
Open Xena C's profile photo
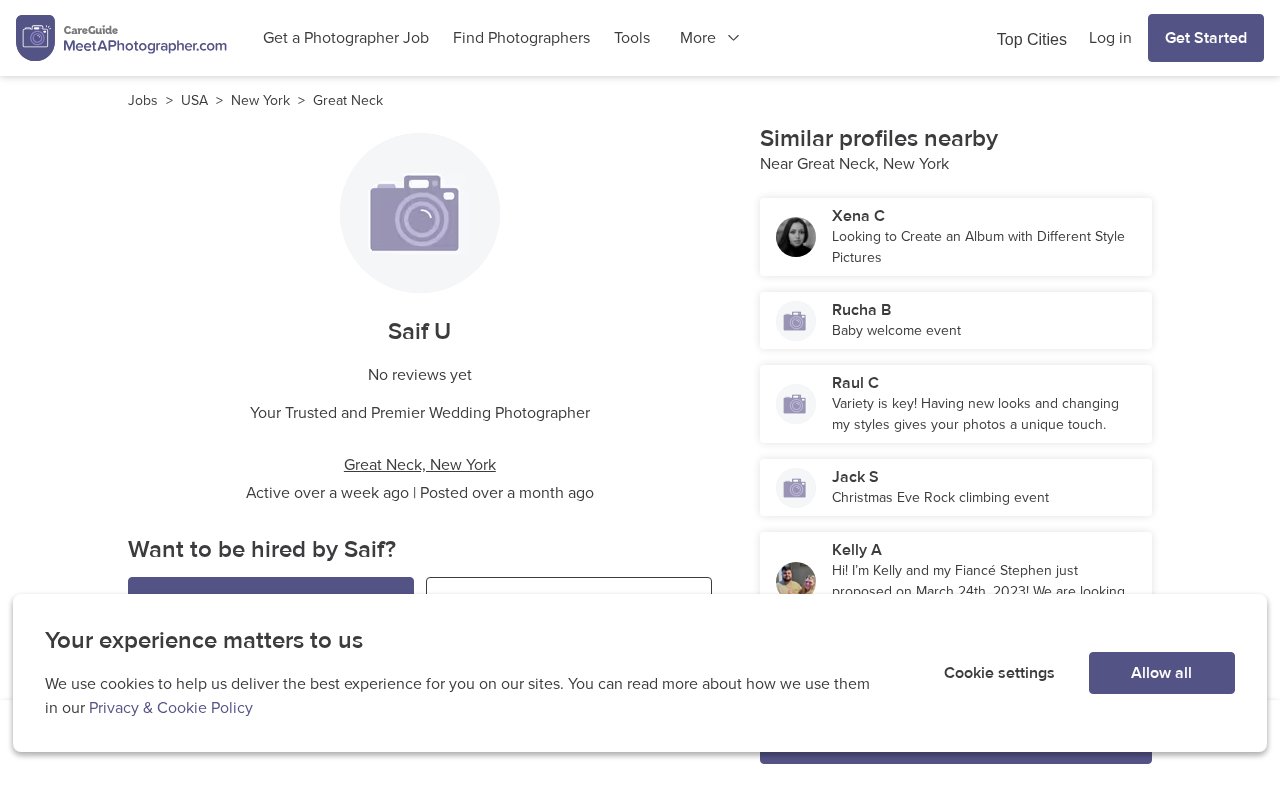[x=796, y=237]
